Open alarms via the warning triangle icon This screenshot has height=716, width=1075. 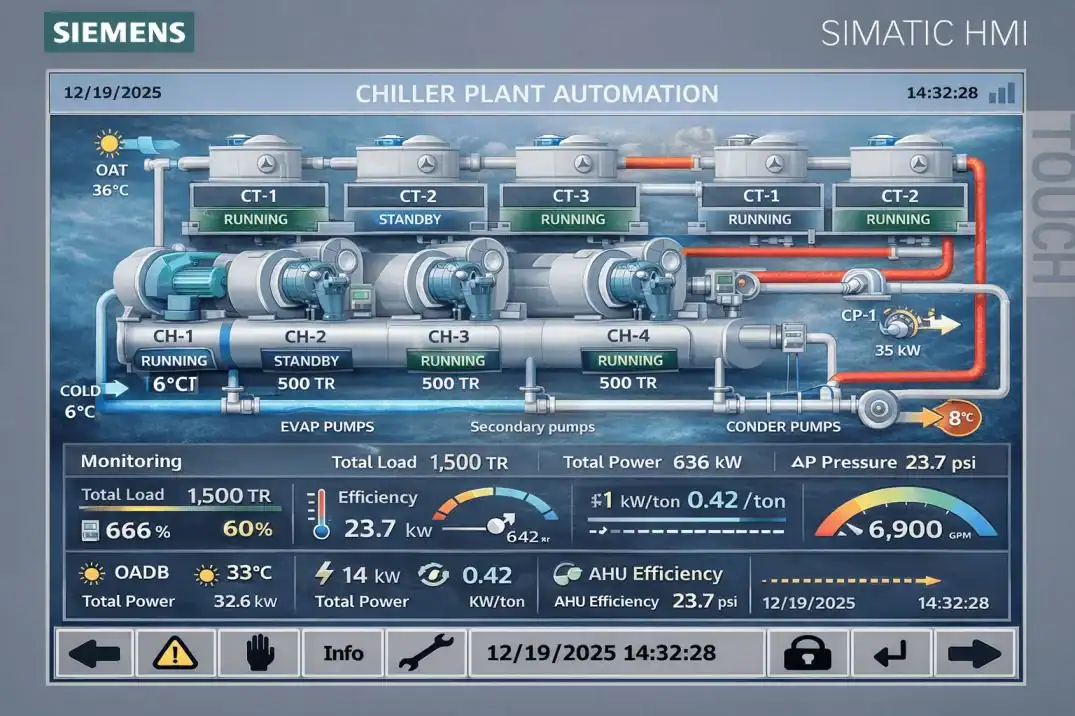pos(175,652)
